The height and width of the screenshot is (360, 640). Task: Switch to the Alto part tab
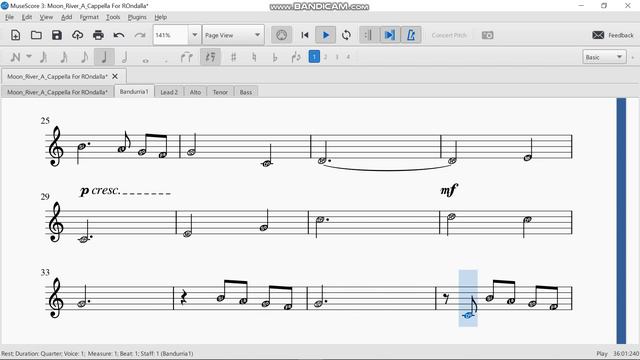(195, 92)
